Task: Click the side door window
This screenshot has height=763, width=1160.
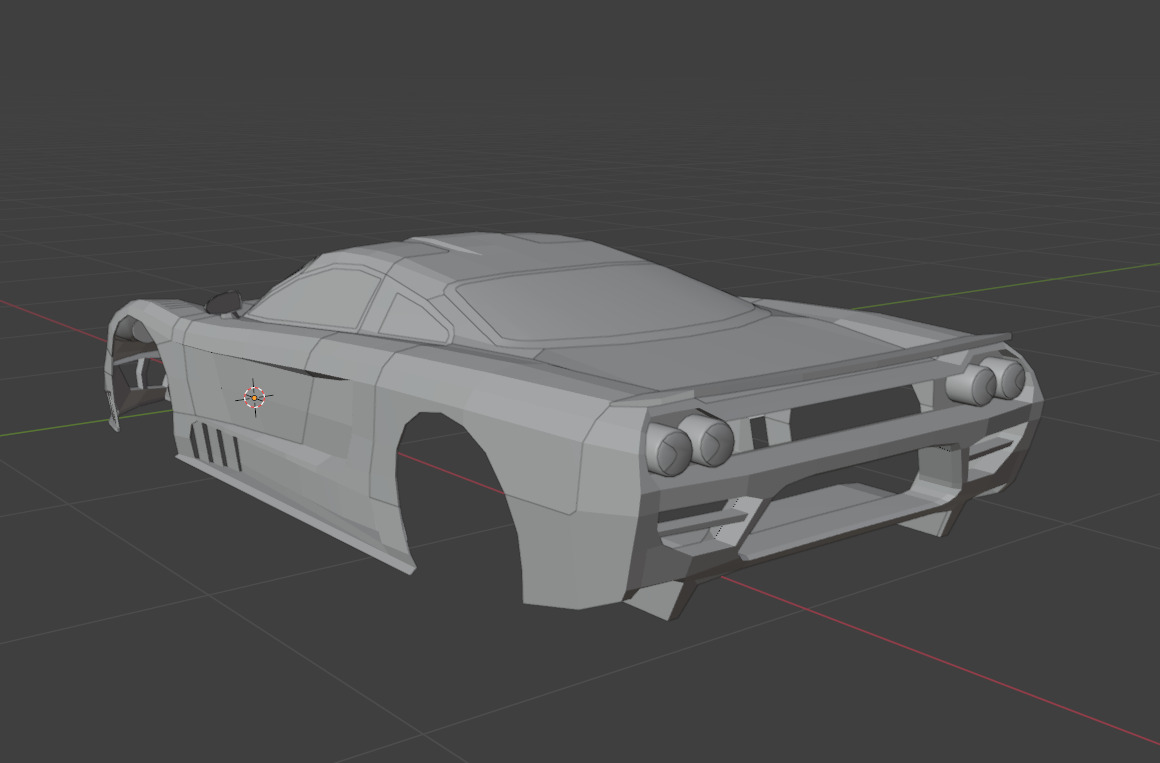Action: pyautogui.click(x=305, y=297)
